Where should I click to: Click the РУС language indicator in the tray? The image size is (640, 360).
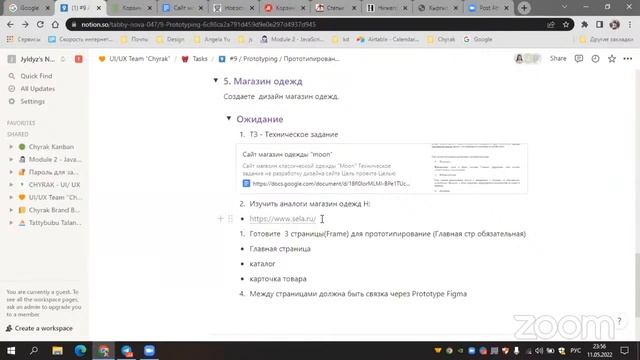pos(576,351)
